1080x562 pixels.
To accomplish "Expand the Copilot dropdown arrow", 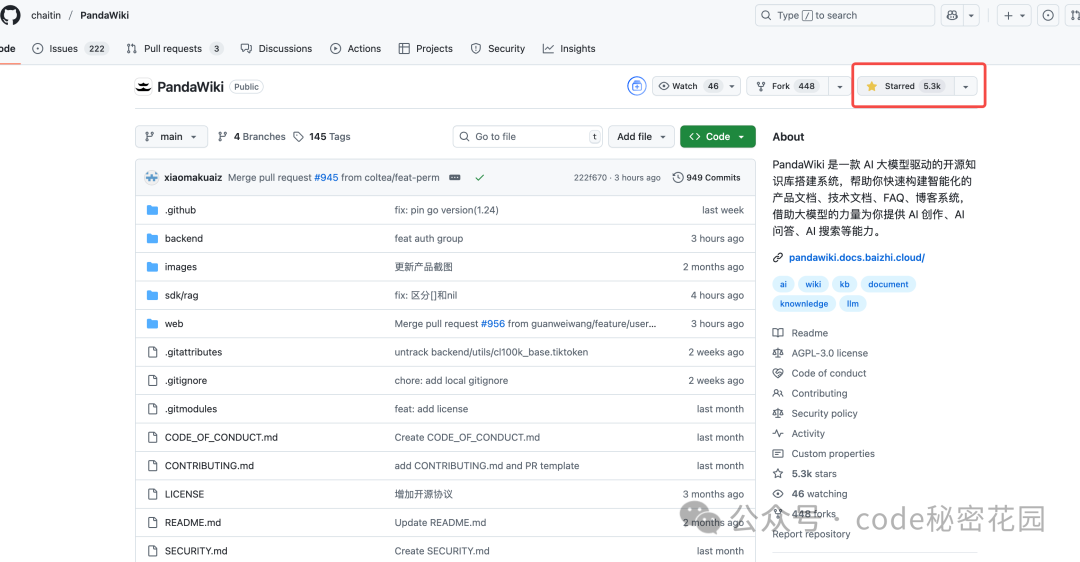I will [x=971, y=15].
